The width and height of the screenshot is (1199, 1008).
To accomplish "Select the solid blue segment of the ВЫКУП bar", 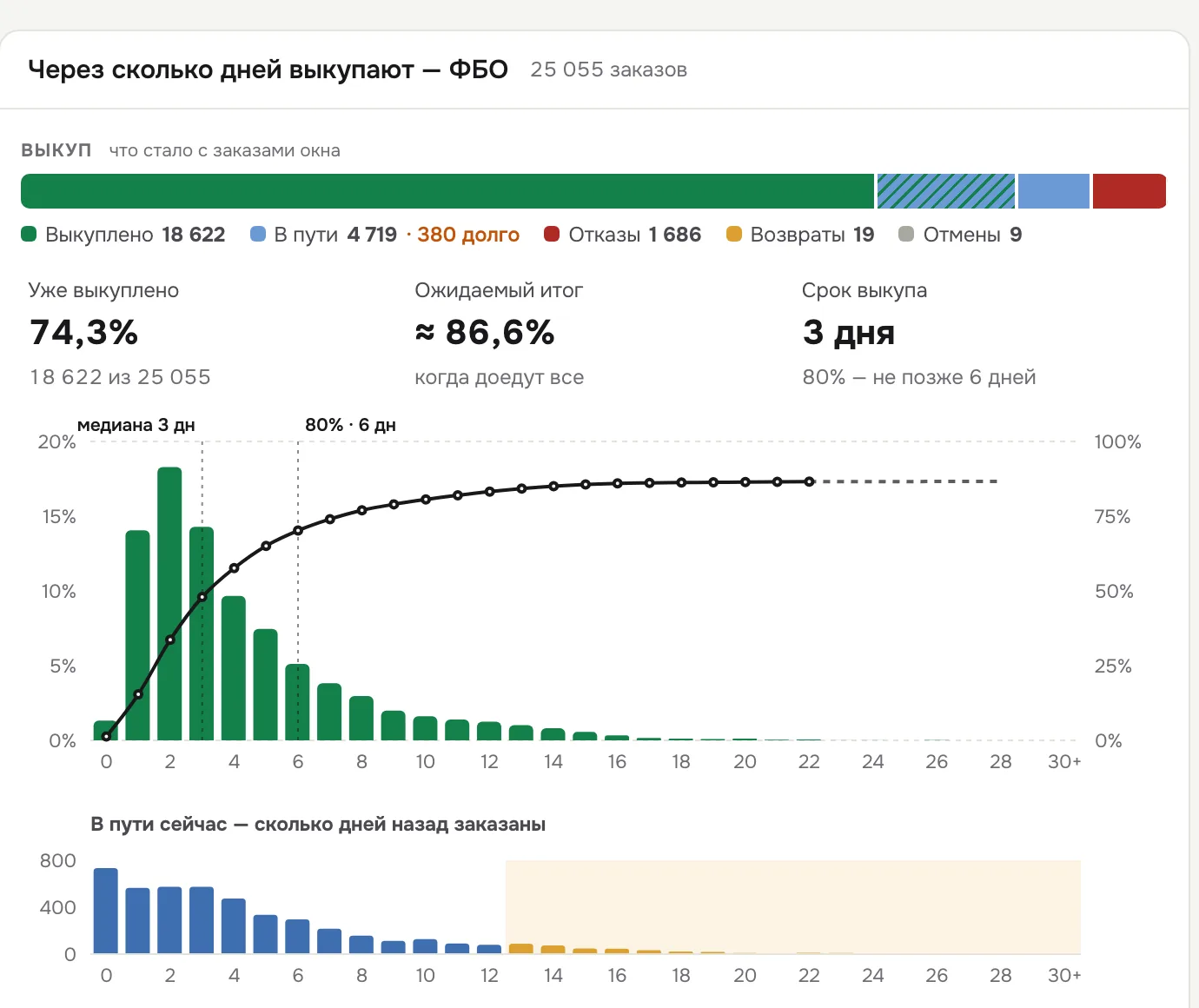I will [1054, 191].
